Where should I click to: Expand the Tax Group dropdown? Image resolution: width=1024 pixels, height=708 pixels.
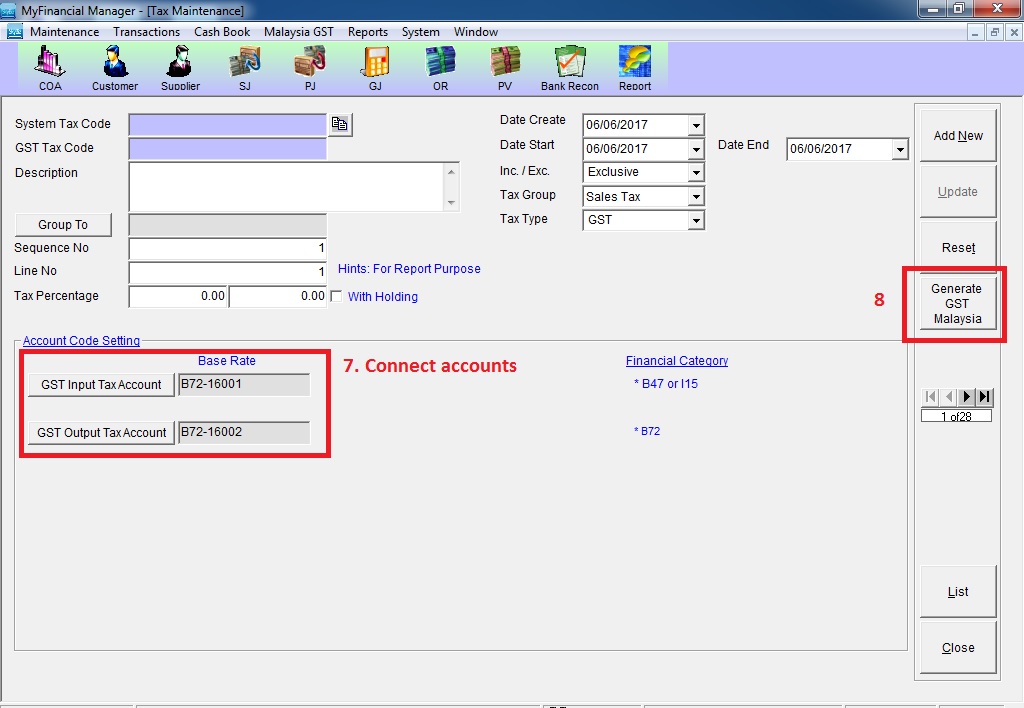pyautogui.click(x=696, y=197)
